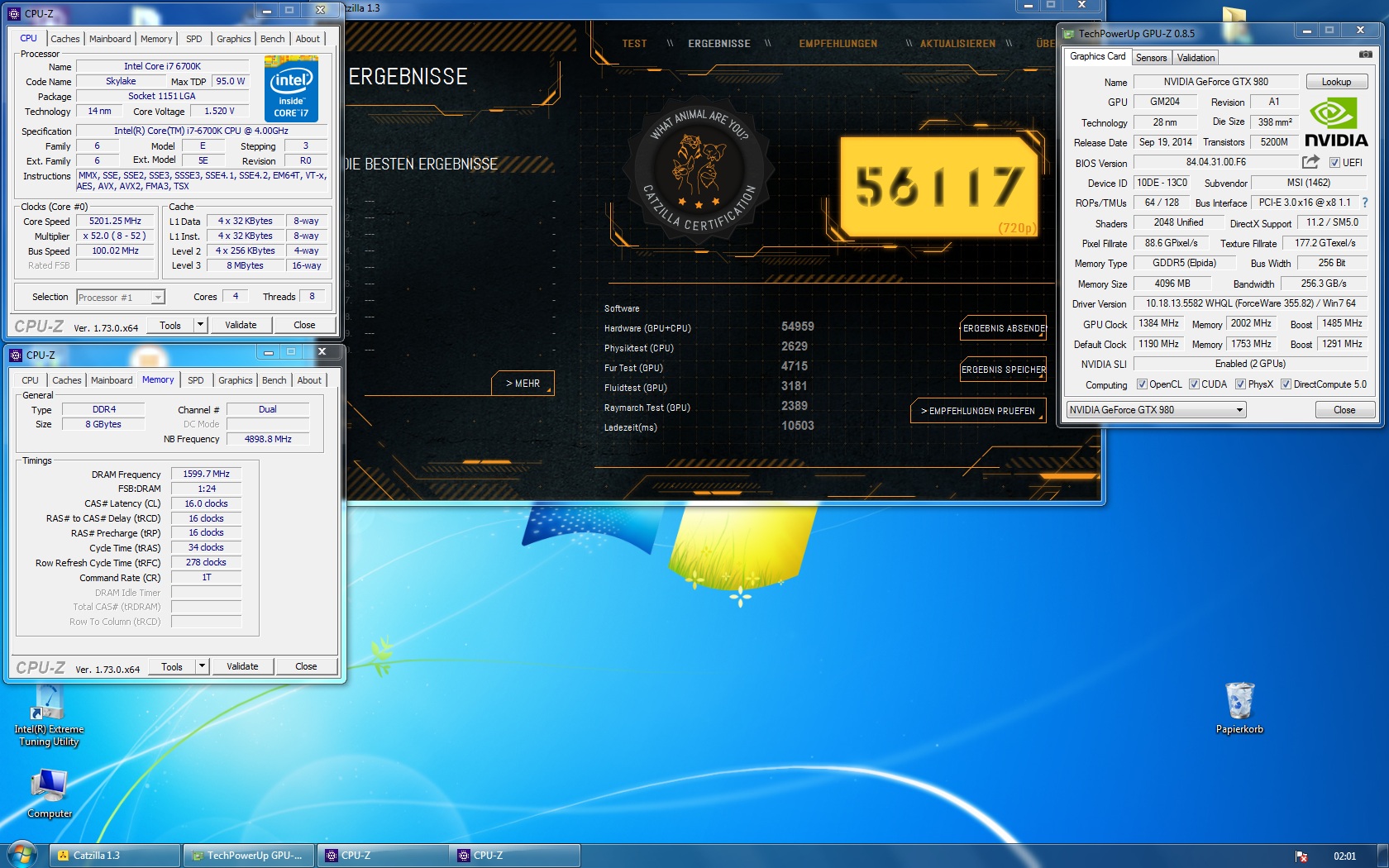
Task: Switch to Sensors tab in GPU-Z
Action: (x=1151, y=58)
